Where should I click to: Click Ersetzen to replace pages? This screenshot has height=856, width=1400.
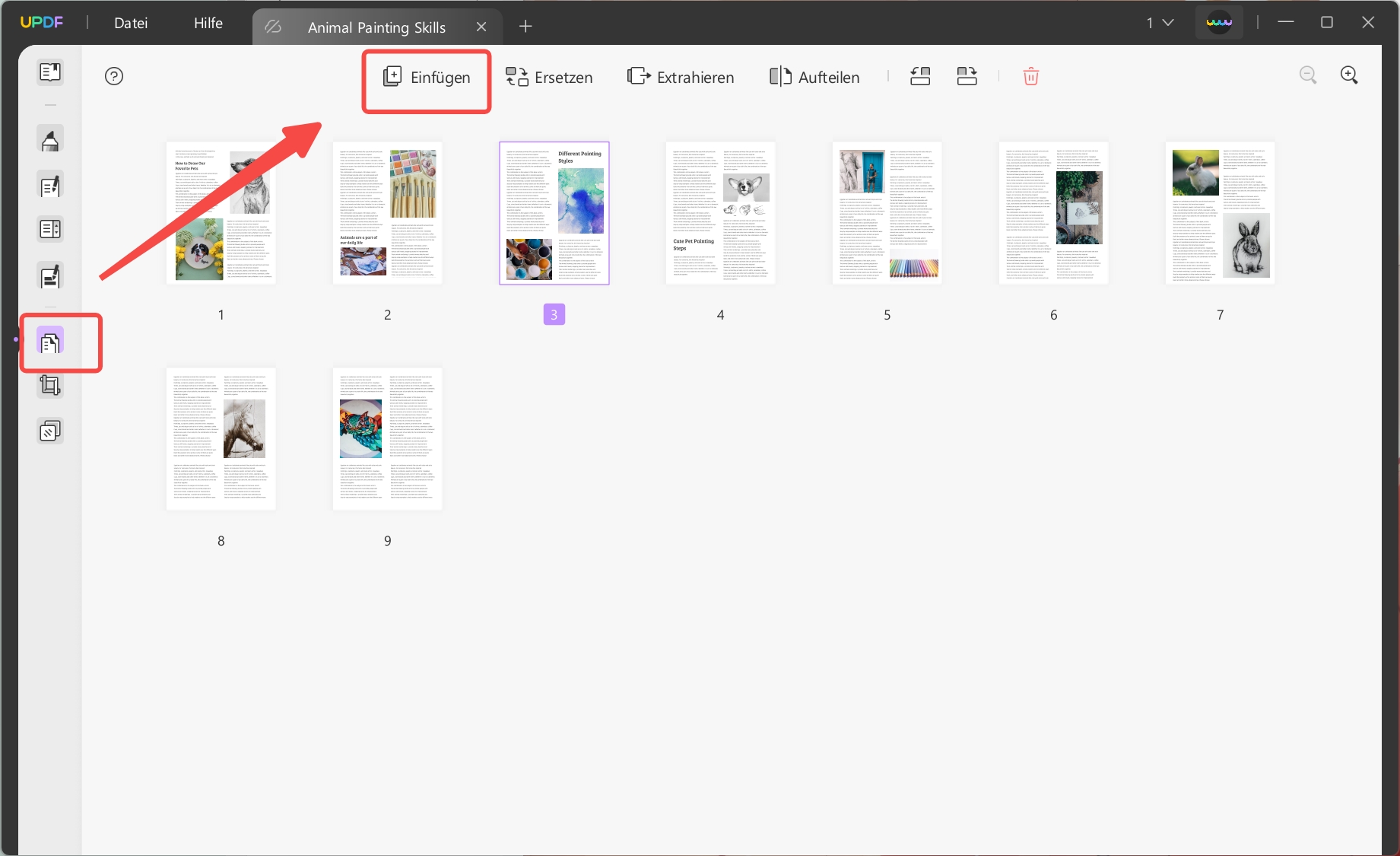click(x=549, y=78)
